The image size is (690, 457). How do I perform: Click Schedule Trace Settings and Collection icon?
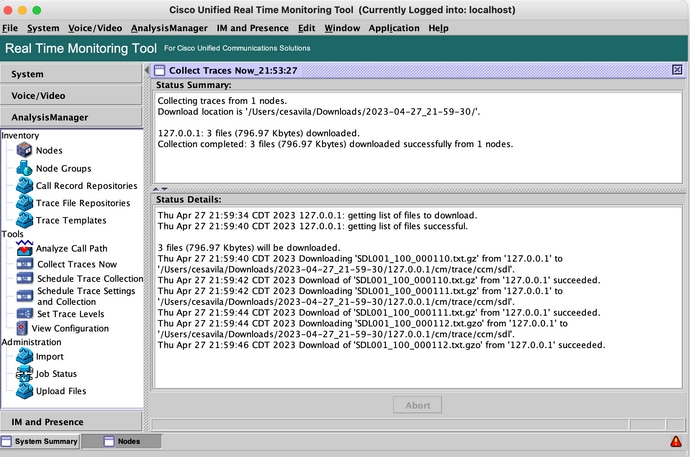pyautogui.click(x=25, y=296)
